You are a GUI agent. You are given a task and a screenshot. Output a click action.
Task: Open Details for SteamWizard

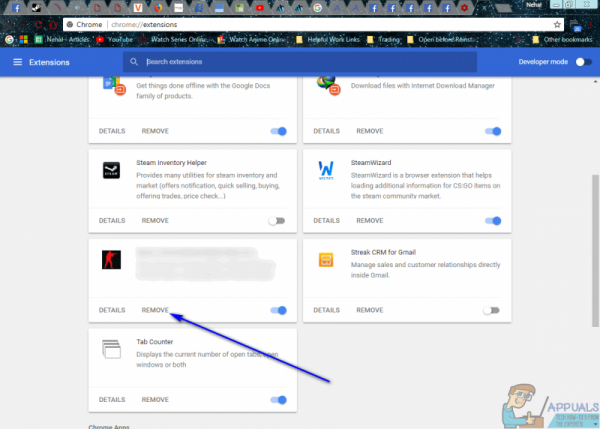[x=326, y=220]
